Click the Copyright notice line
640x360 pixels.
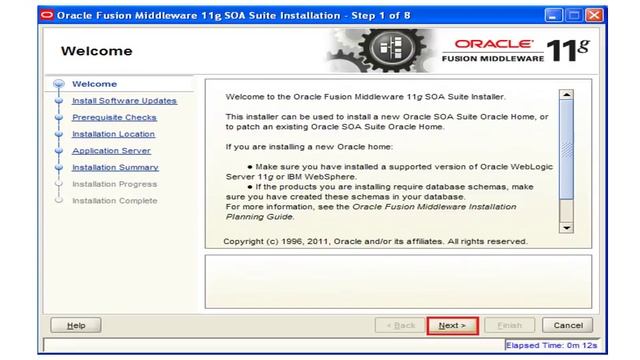[376, 242]
